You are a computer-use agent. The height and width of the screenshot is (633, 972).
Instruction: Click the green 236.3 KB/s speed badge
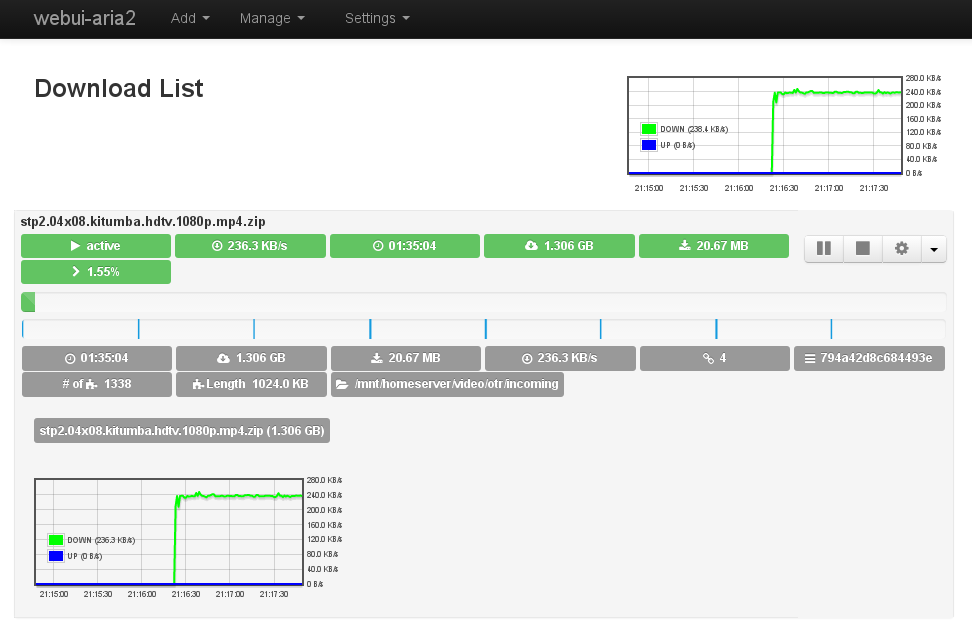(250, 246)
